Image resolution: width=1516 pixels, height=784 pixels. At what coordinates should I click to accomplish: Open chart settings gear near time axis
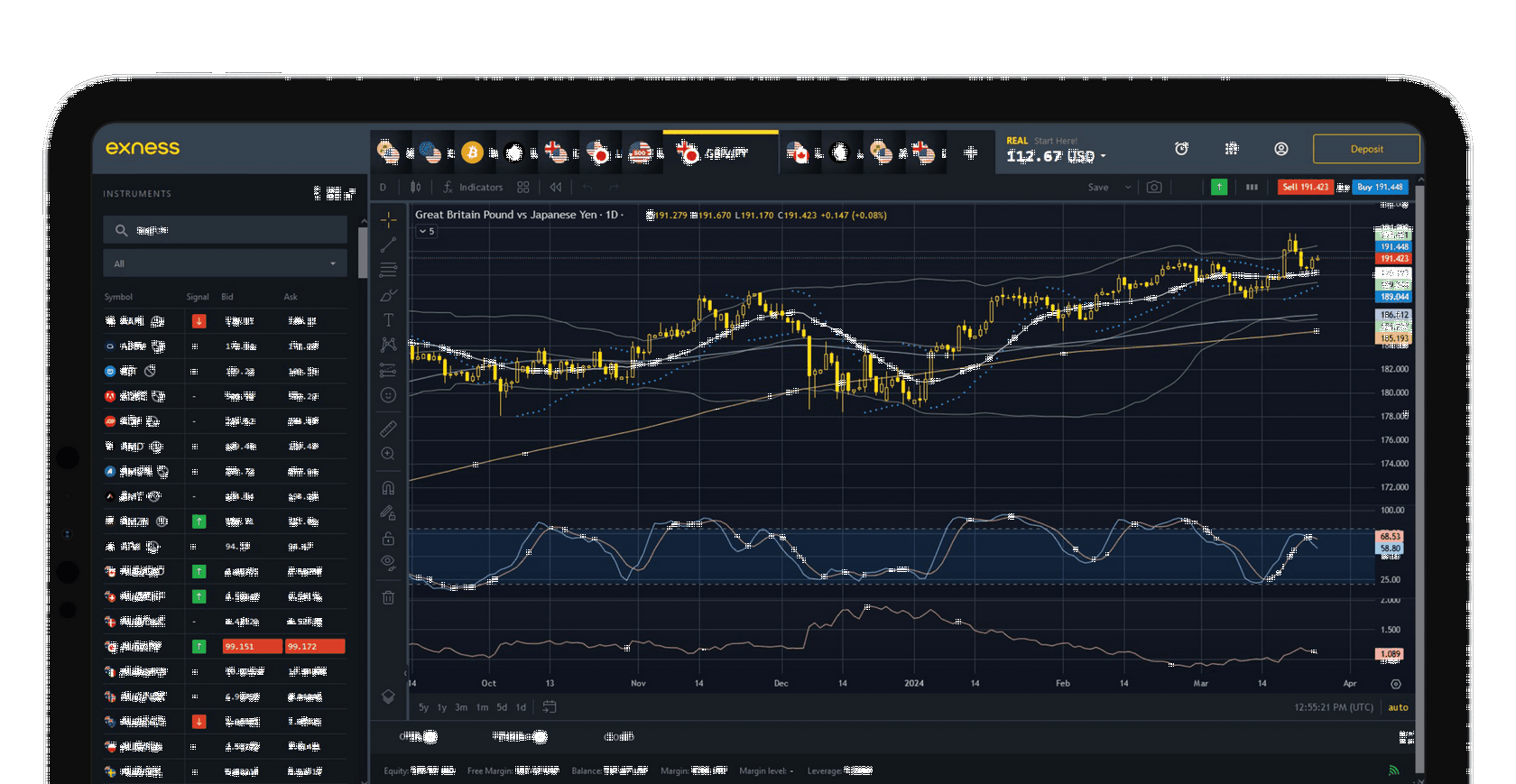click(1396, 684)
